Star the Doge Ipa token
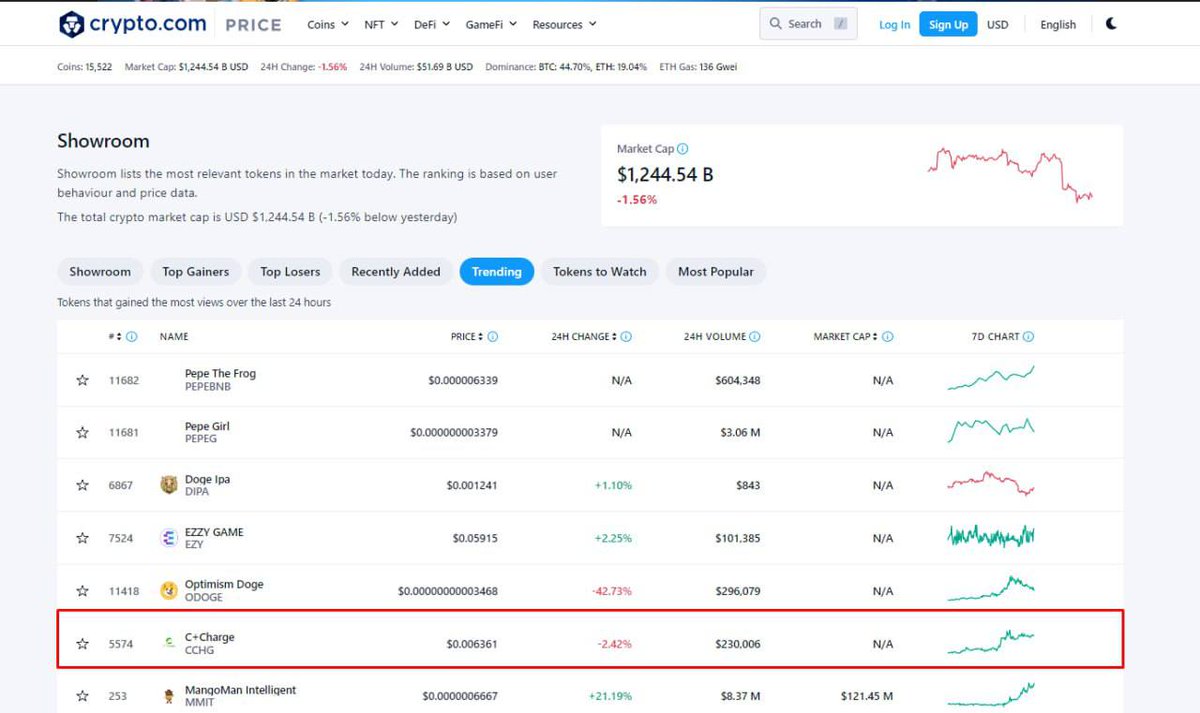This screenshot has height=713, width=1200. click(x=82, y=485)
